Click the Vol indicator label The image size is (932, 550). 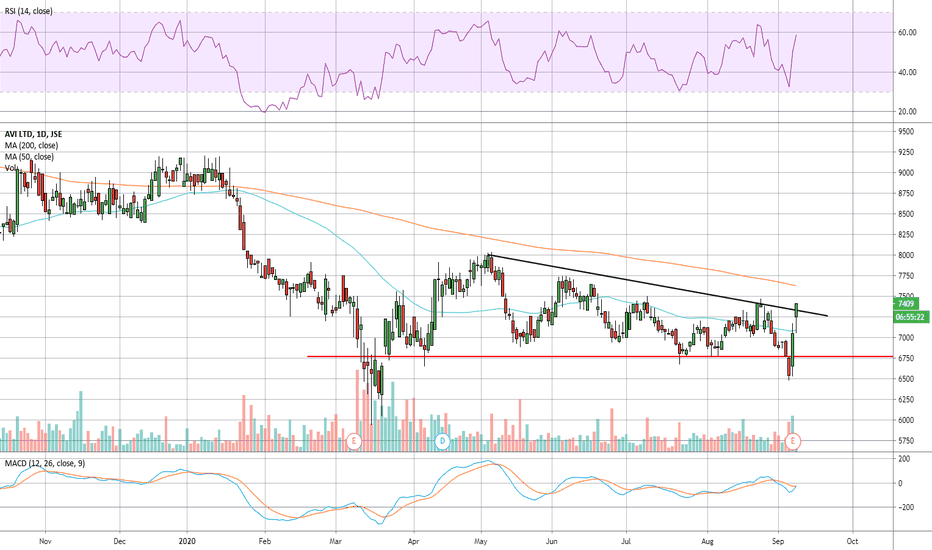click(10, 168)
